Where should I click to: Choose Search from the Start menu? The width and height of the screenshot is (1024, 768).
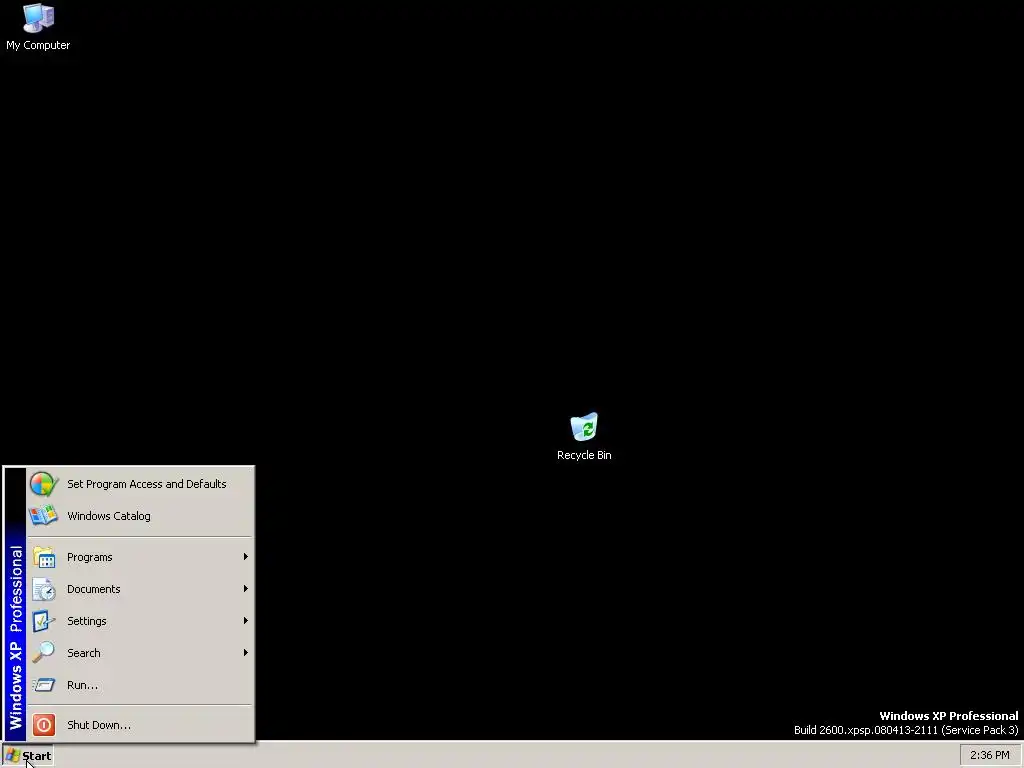coord(140,652)
